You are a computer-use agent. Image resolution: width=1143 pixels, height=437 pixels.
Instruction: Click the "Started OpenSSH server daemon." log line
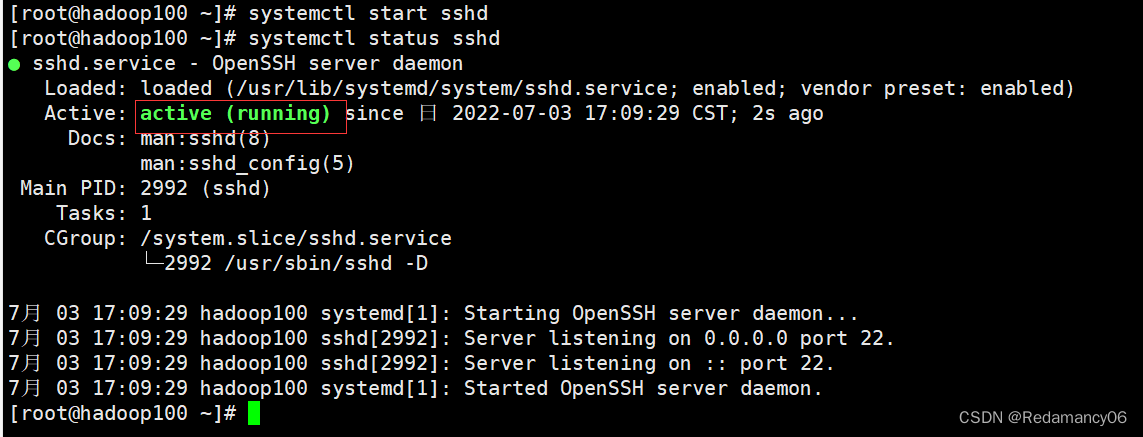click(643, 388)
